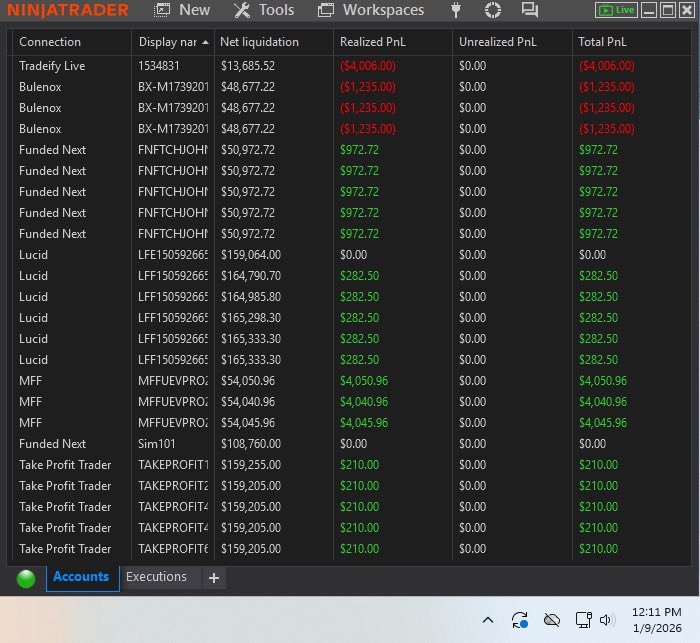This screenshot has width=700, height=643.
Task: Open the Workspaces menu
Action: click(x=371, y=10)
